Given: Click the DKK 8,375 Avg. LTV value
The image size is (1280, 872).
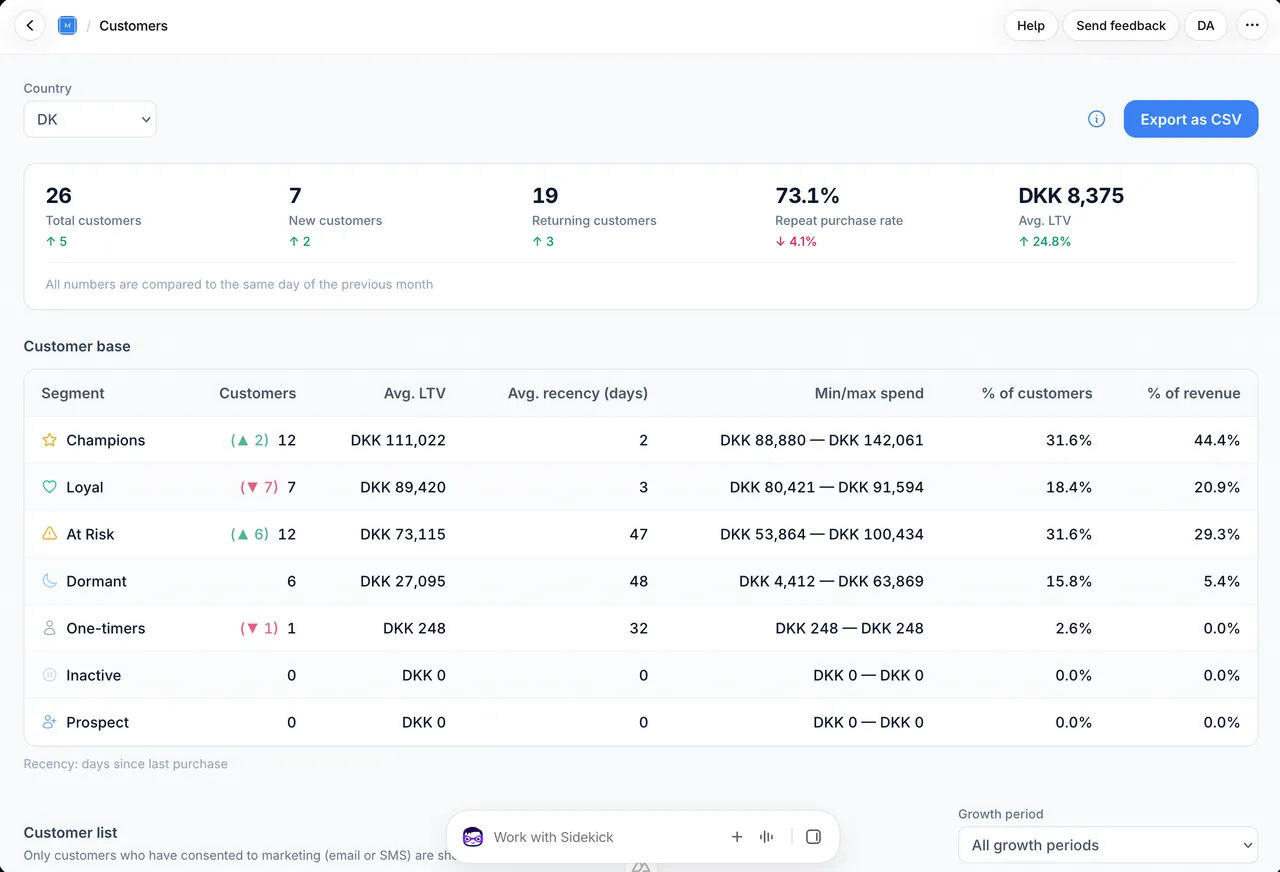Looking at the screenshot, I should 1071,195.
